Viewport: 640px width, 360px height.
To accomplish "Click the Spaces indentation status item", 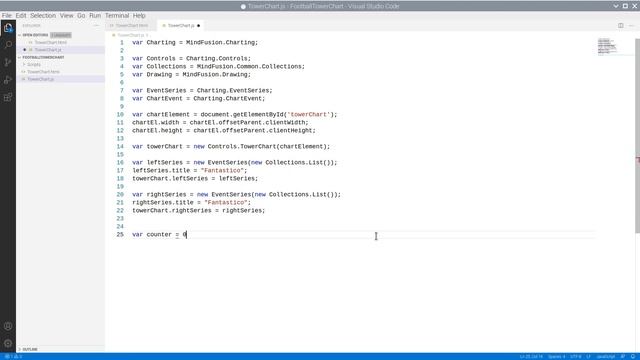I will [557, 356].
